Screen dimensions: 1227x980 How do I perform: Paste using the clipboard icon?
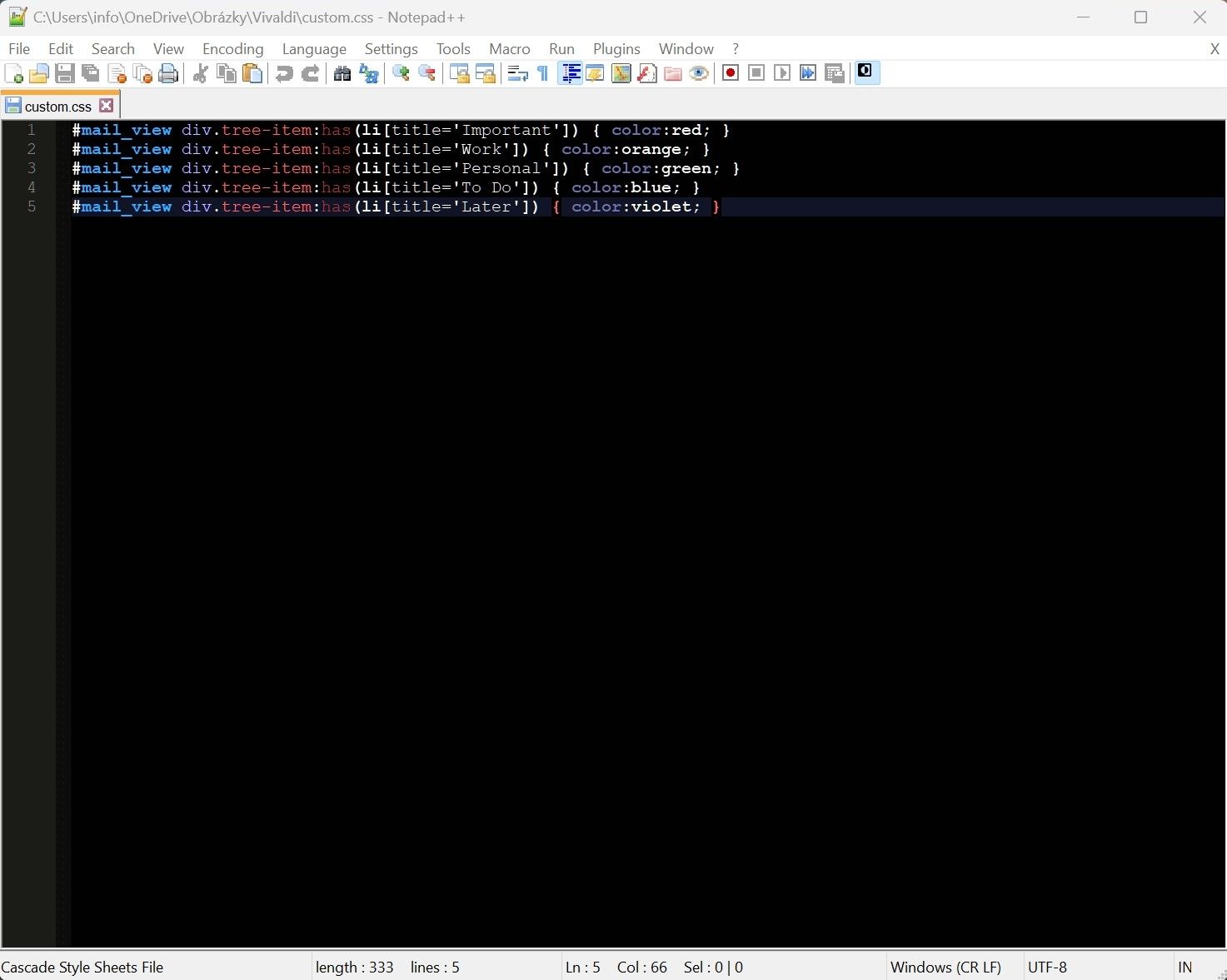252,73
